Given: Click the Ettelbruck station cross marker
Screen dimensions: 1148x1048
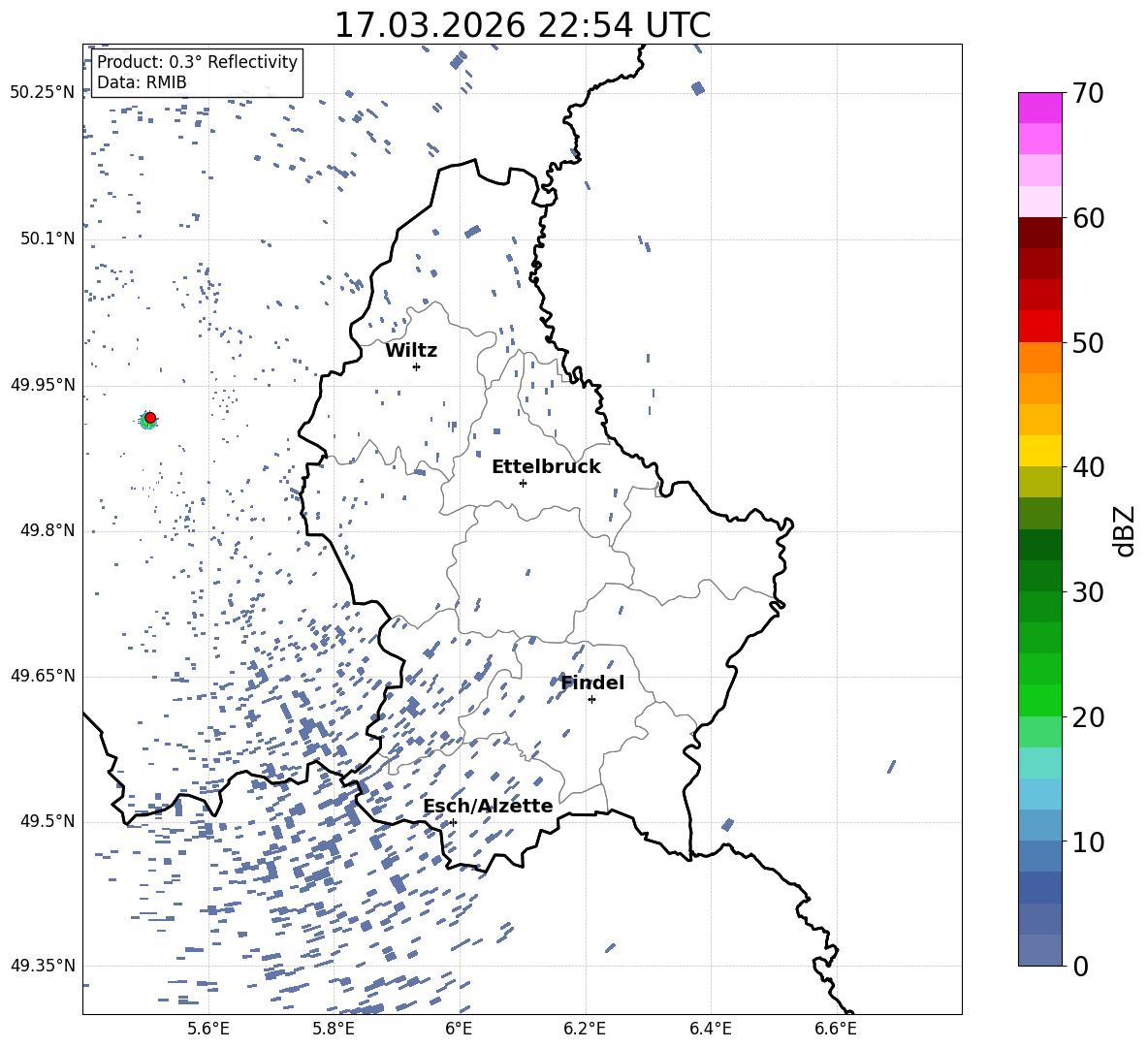Looking at the screenshot, I should click(x=523, y=483).
